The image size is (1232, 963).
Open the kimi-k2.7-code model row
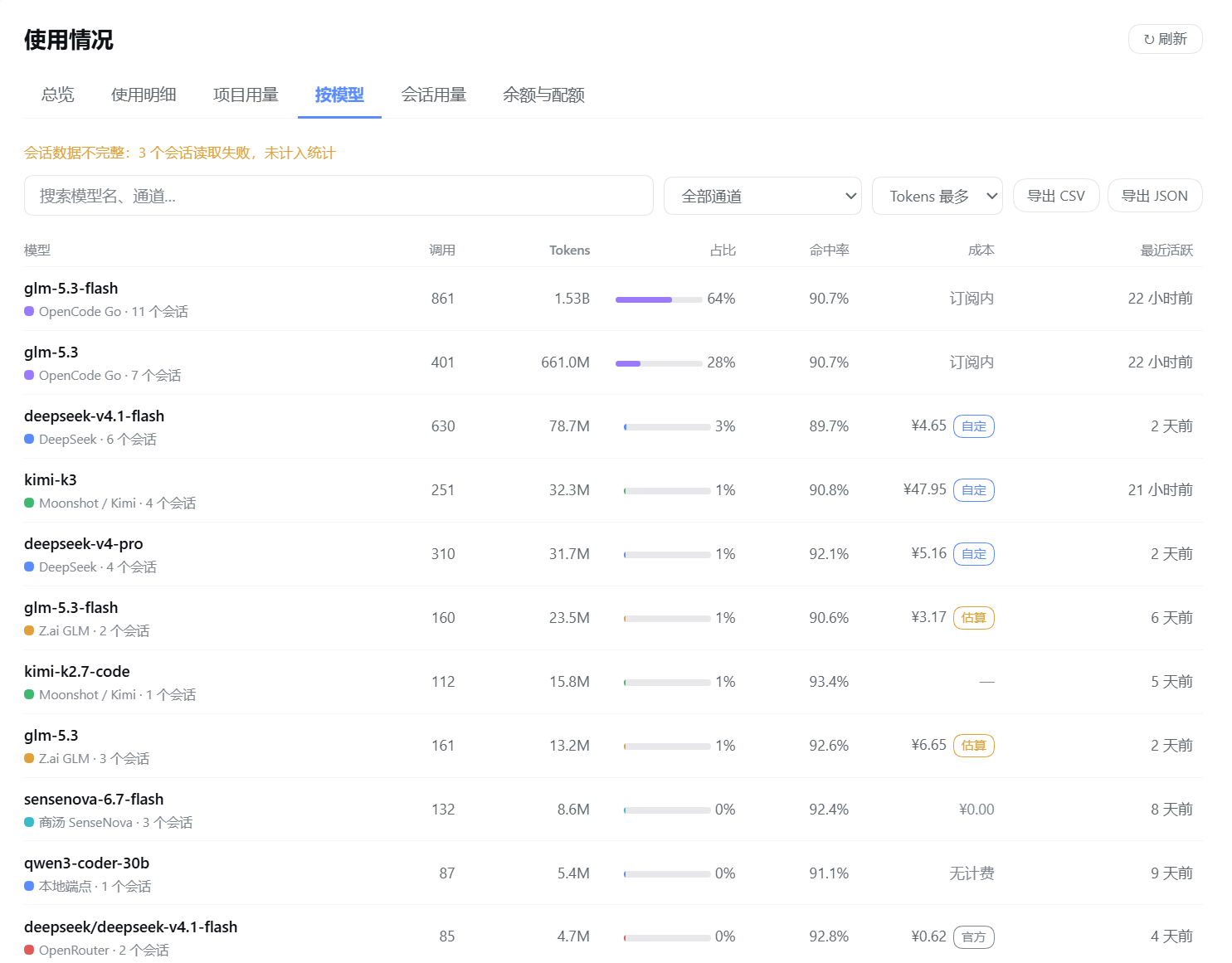point(613,682)
